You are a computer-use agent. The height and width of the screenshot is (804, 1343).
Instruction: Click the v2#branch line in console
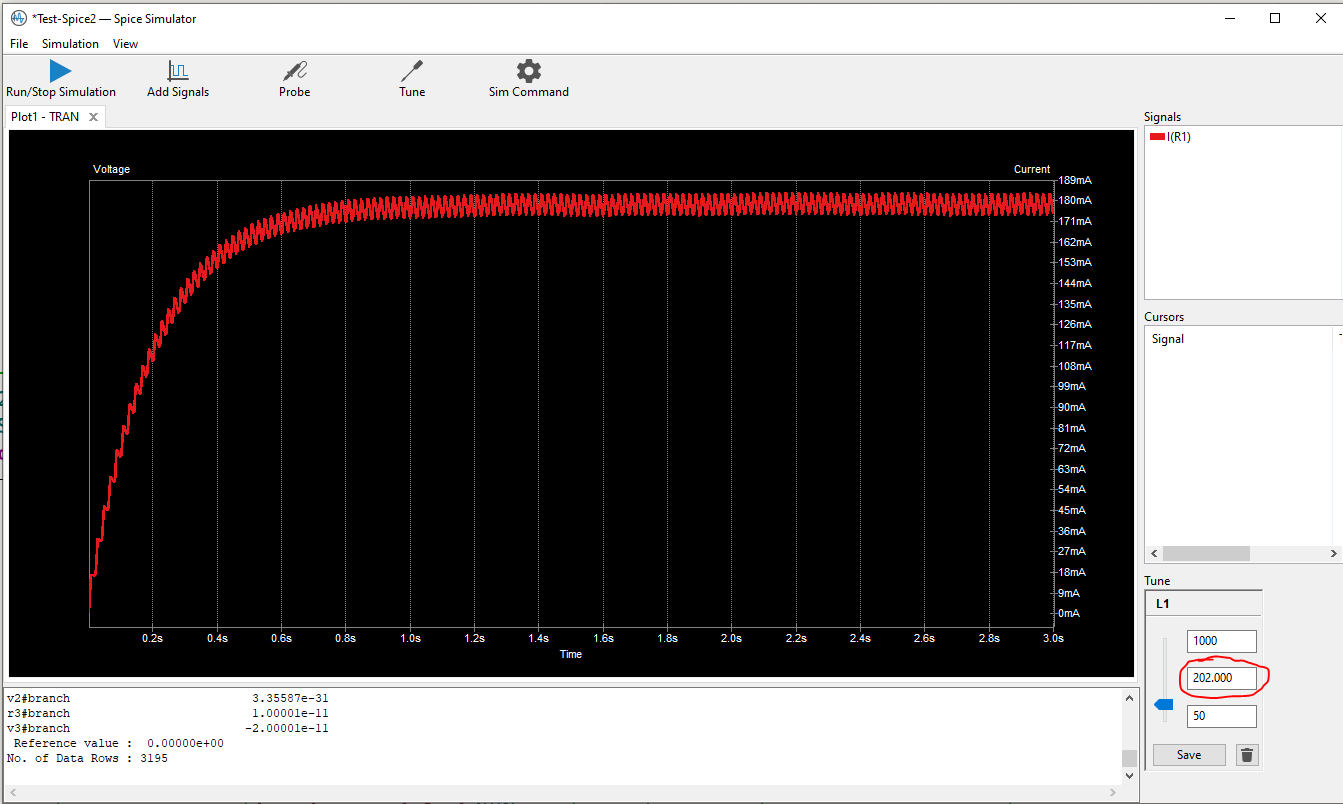pyautogui.click(x=168, y=698)
